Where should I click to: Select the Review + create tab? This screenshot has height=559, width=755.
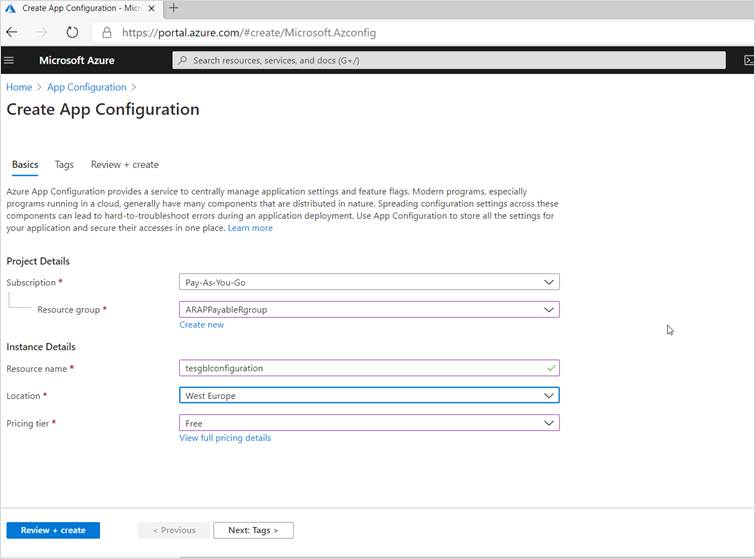point(124,164)
